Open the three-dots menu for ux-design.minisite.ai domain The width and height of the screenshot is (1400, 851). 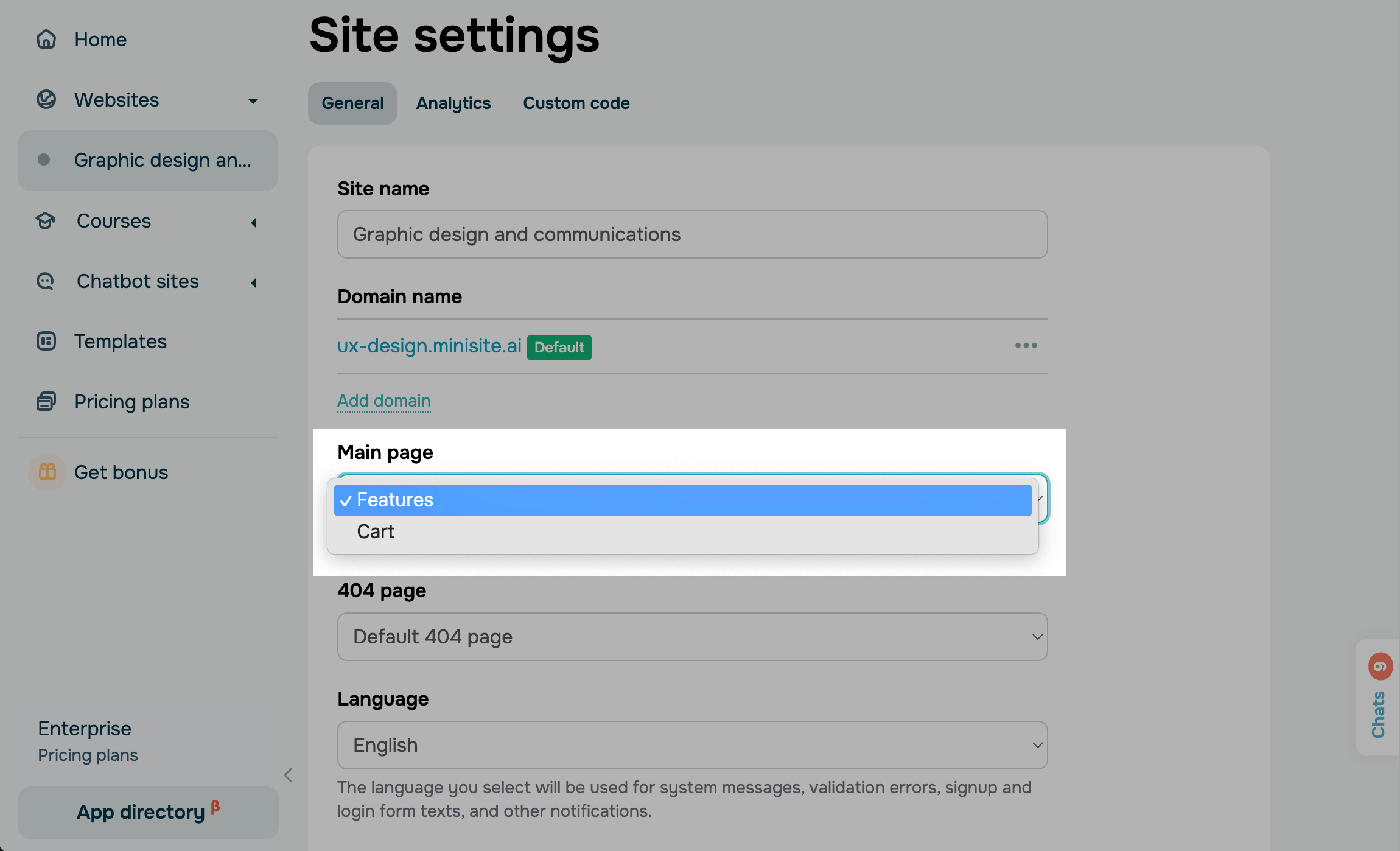point(1026,346)
